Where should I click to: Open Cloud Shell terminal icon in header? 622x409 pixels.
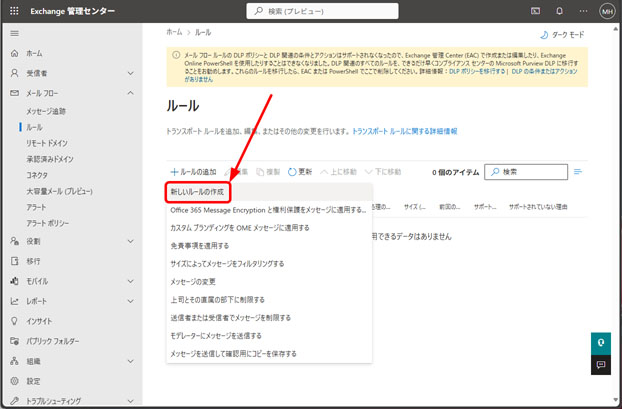click(535, 11)
